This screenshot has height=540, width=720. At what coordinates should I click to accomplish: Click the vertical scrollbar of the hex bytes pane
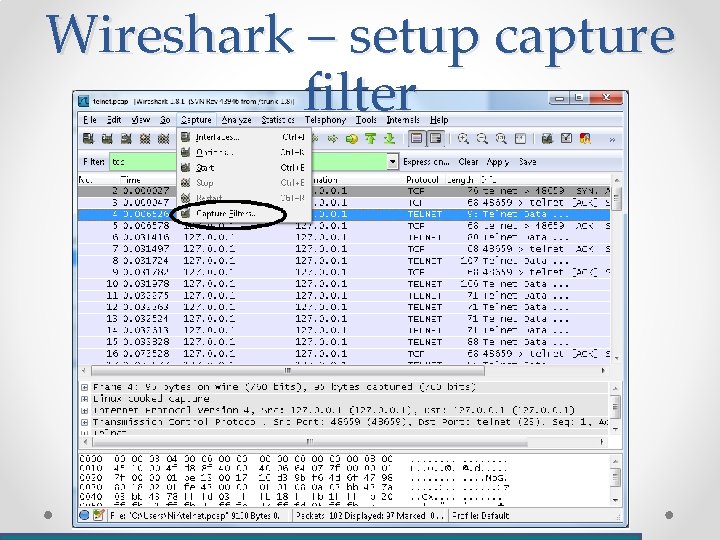click(x=616, y=478)
